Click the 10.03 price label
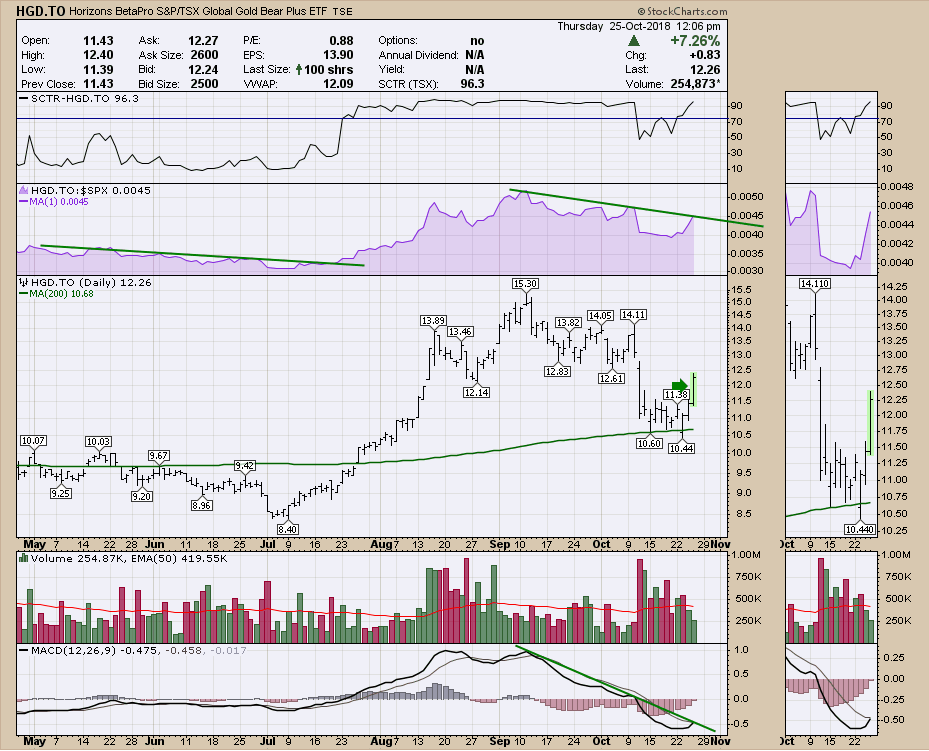 (98, 441)
